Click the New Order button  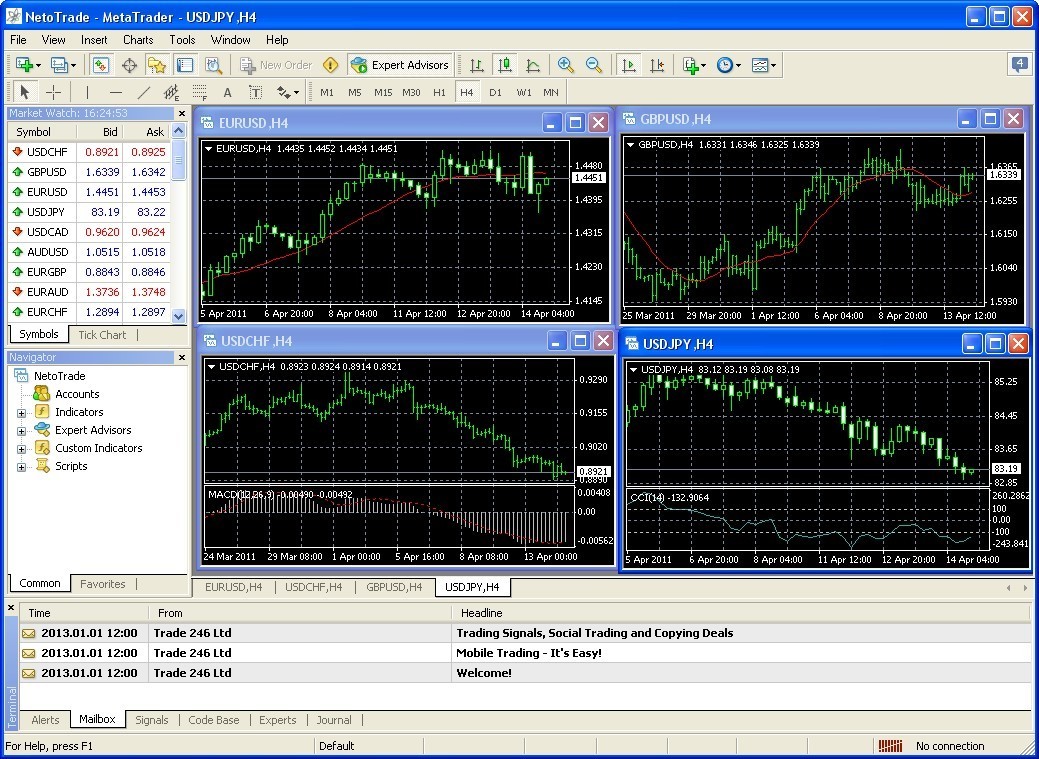(276, 65)
